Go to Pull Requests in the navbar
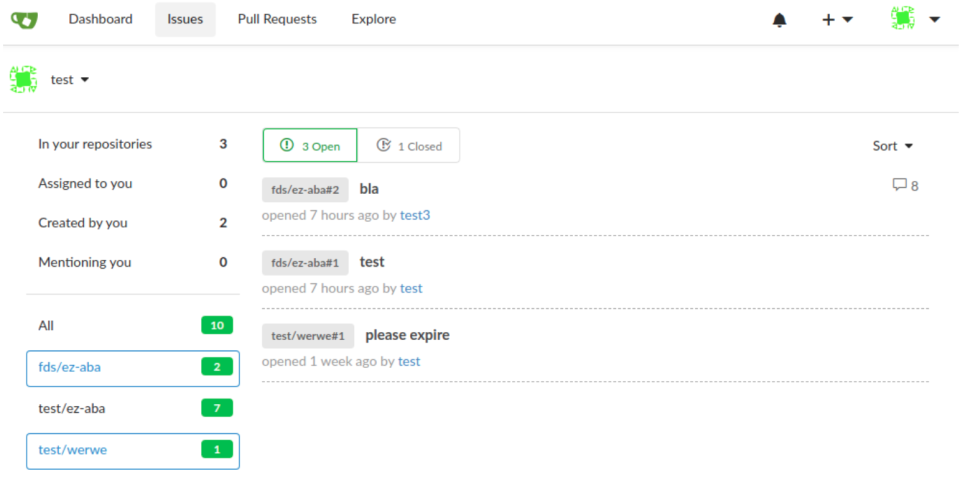This screenshot has height=488, width=960. tap(277, 19)
